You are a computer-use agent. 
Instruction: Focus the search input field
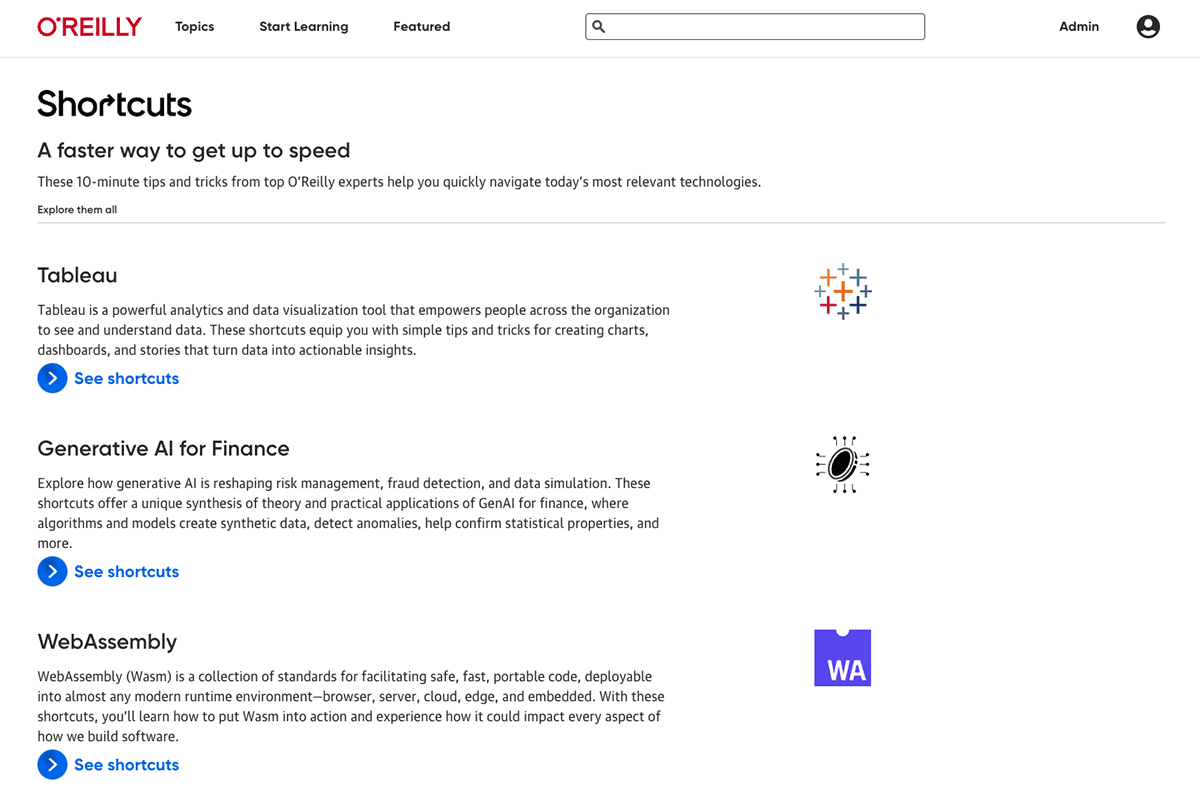point(755,27)
